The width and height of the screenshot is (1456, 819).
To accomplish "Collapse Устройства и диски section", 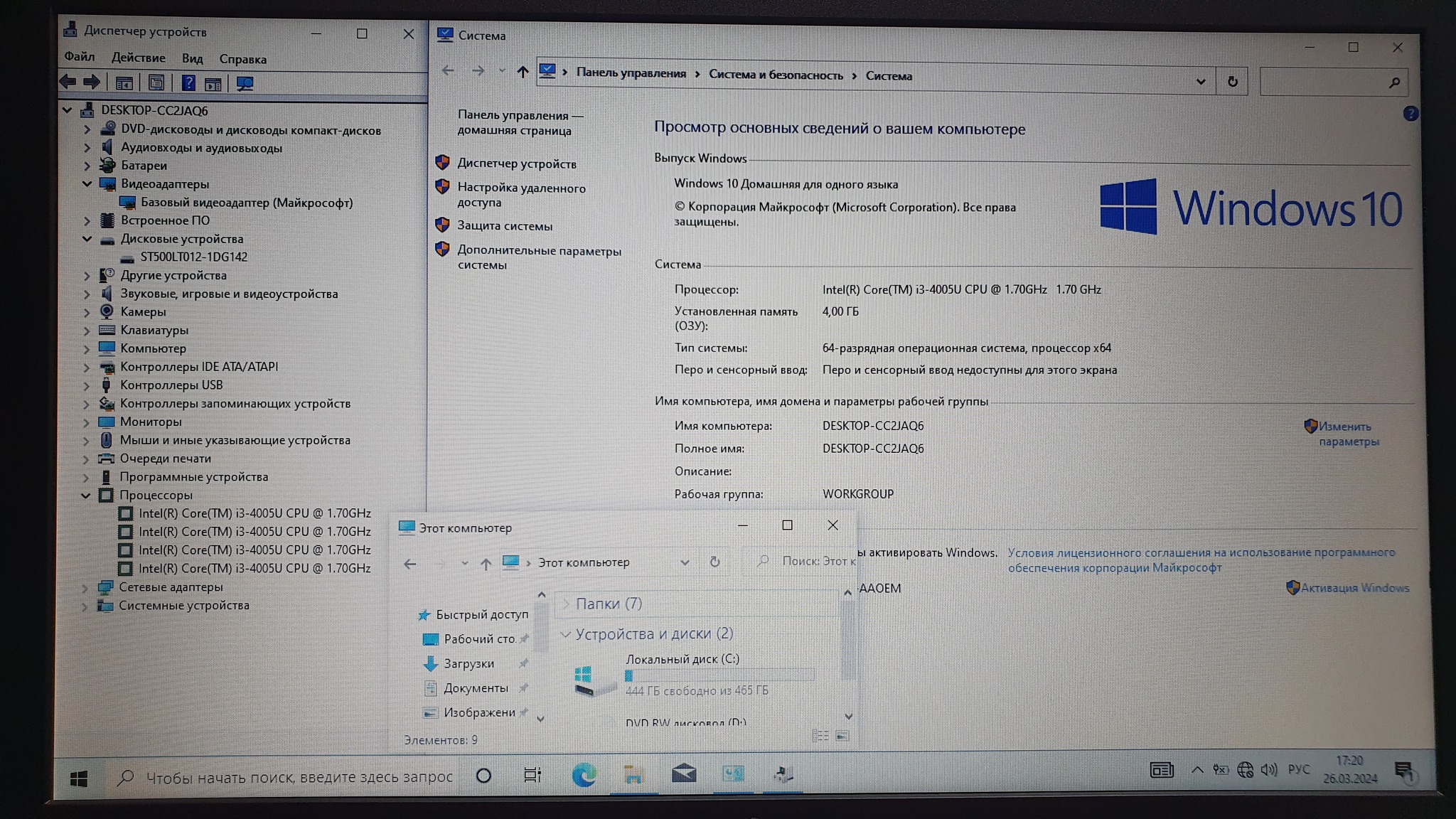I will pos(566,634).
